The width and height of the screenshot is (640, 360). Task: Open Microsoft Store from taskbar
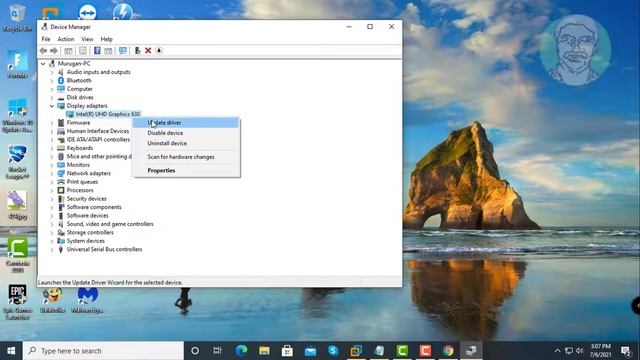[x=287, y=351]
